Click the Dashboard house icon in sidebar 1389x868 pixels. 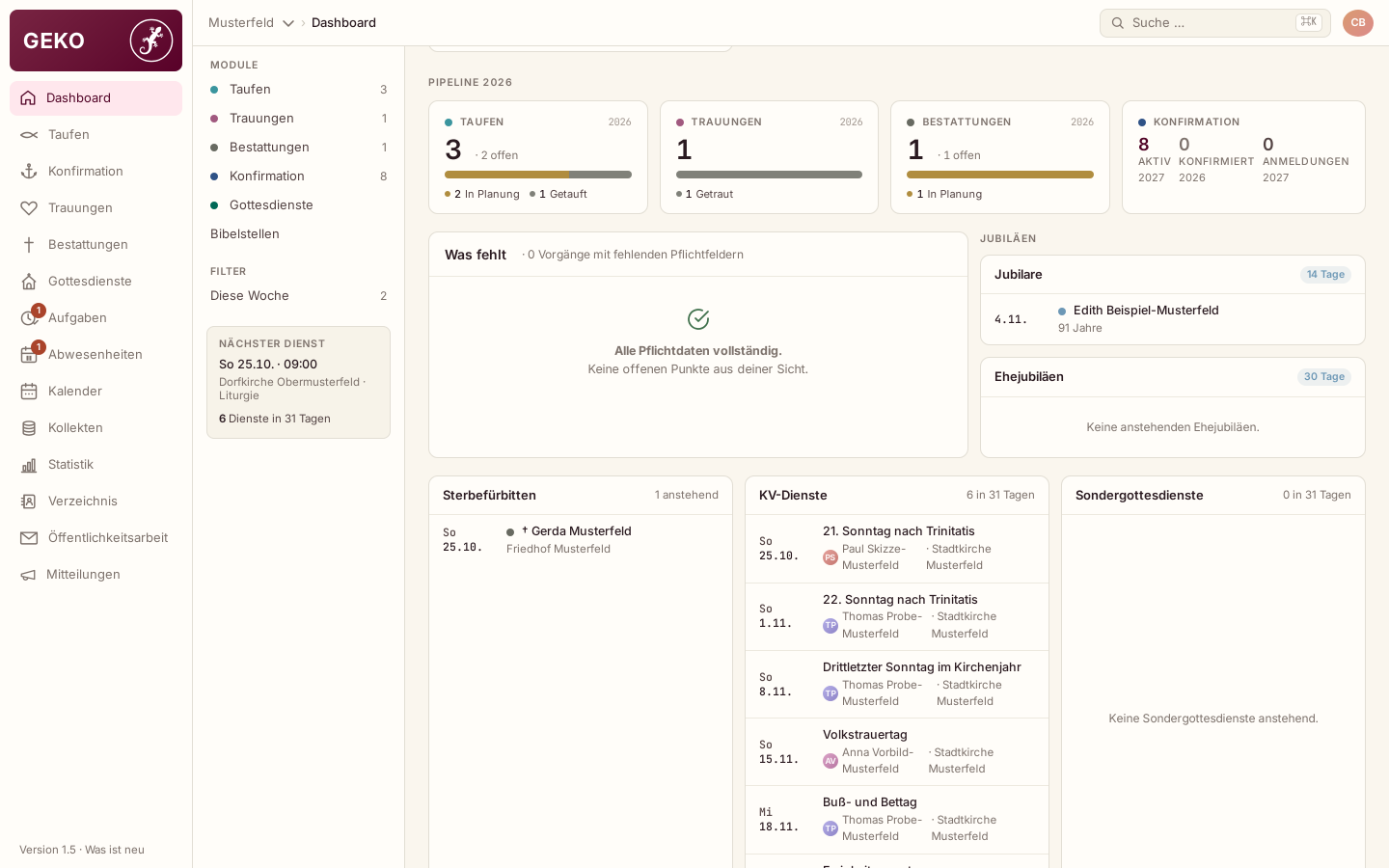pyautogui.click(x=28, y=98)
